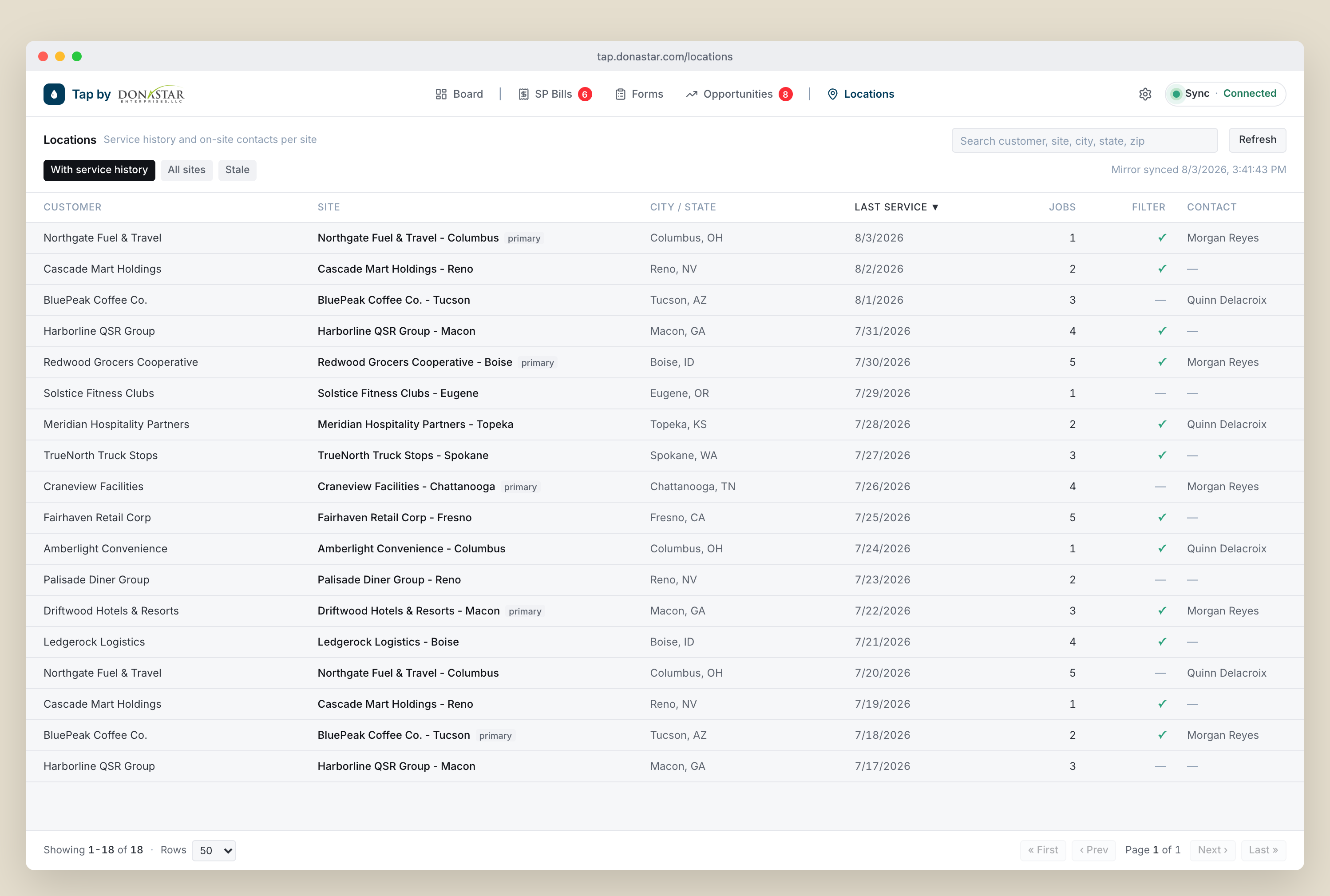Click customer Fairhaven Retail Corp

click(x=97, y=517)
